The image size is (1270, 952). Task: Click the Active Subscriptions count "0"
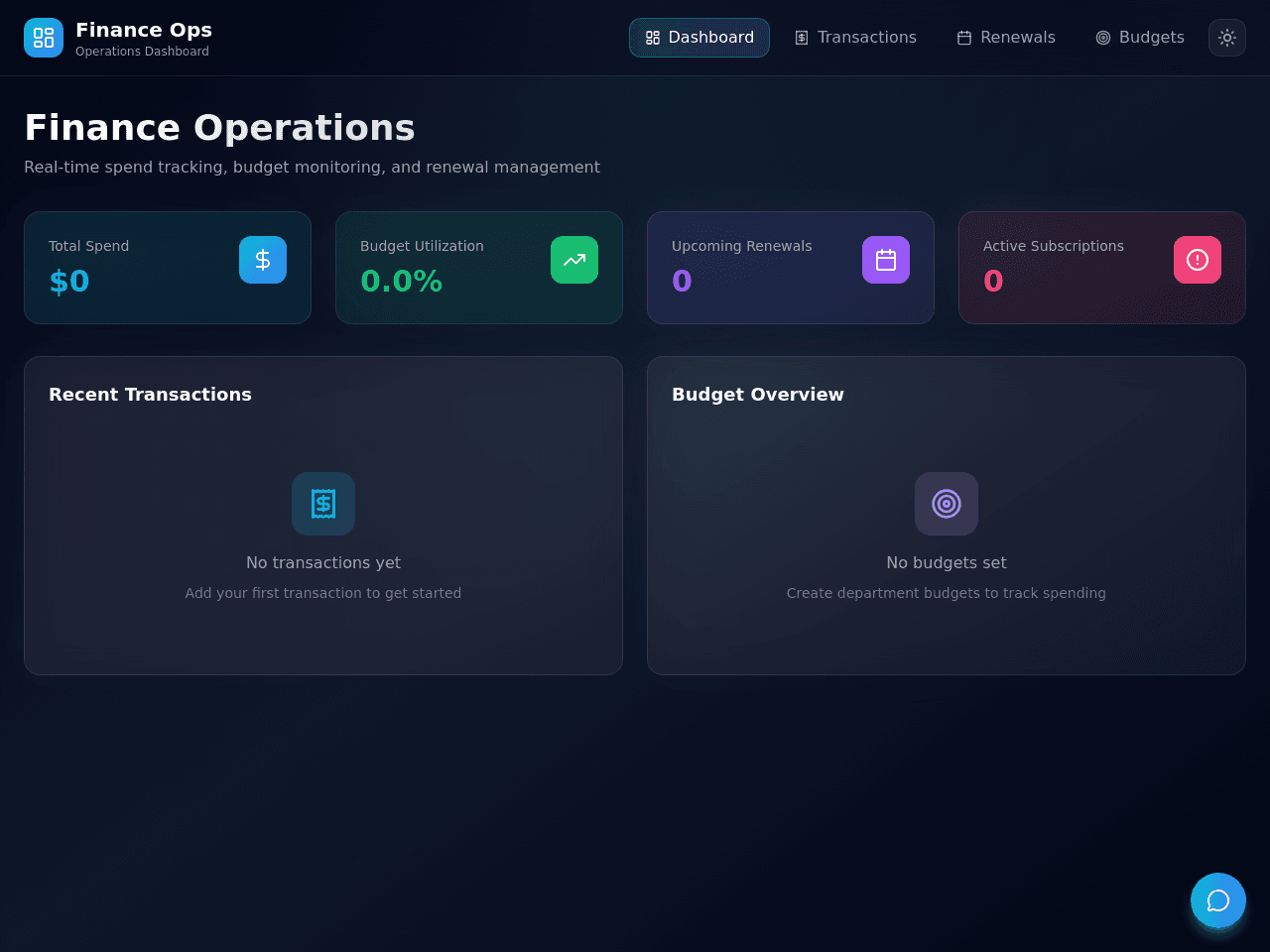tap(993, 282)
